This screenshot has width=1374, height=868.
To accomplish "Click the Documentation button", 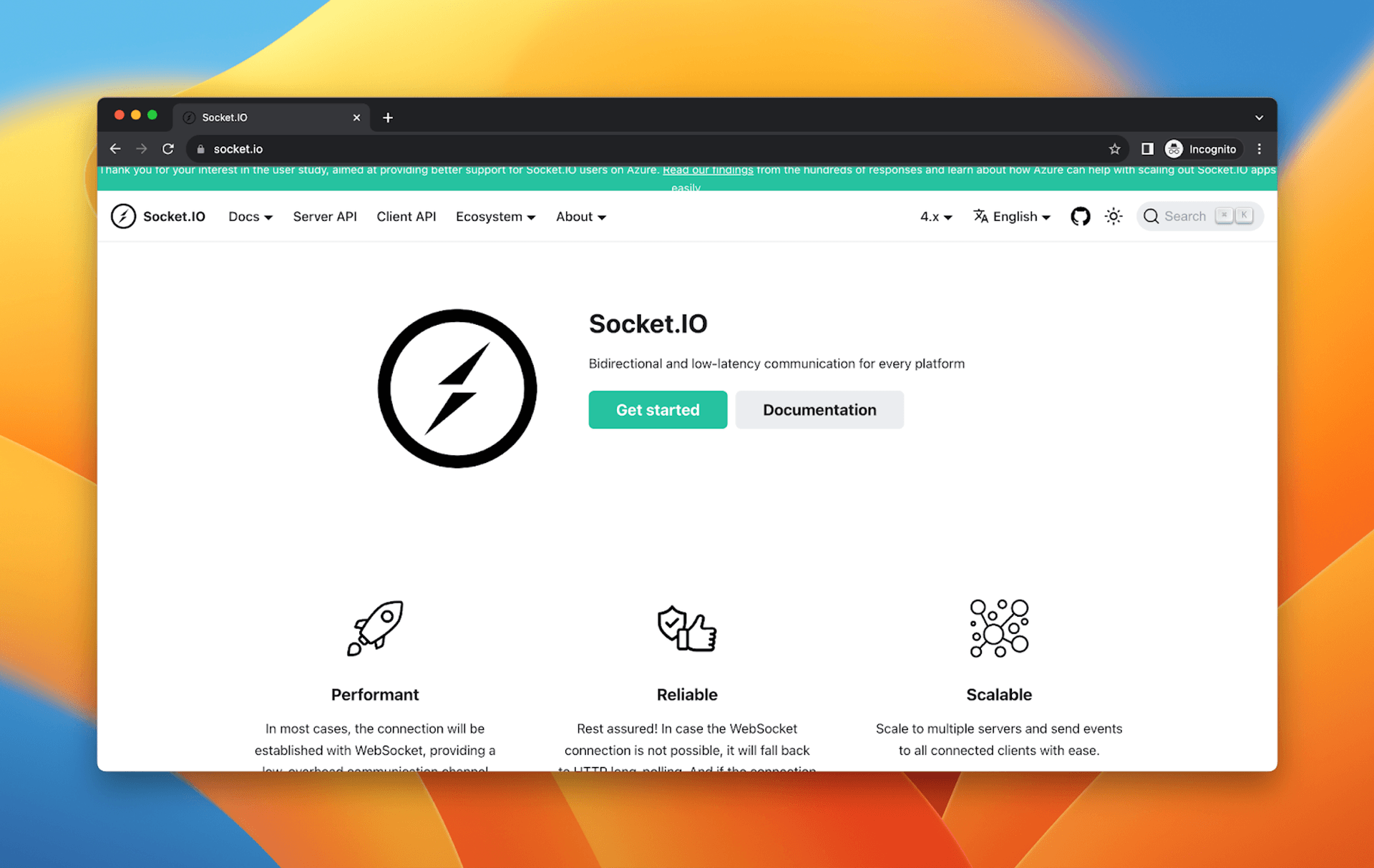I will [x=819, y=409].
